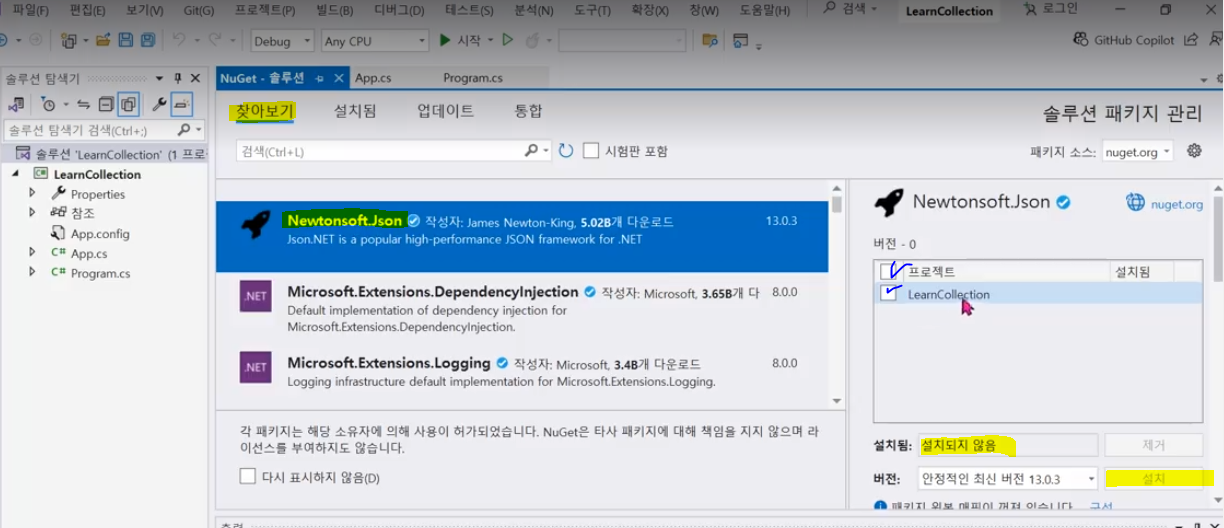Screen dimensions: 1224x528
Task: Open the 파일(F) menu
Action: (x=29, y=10)
